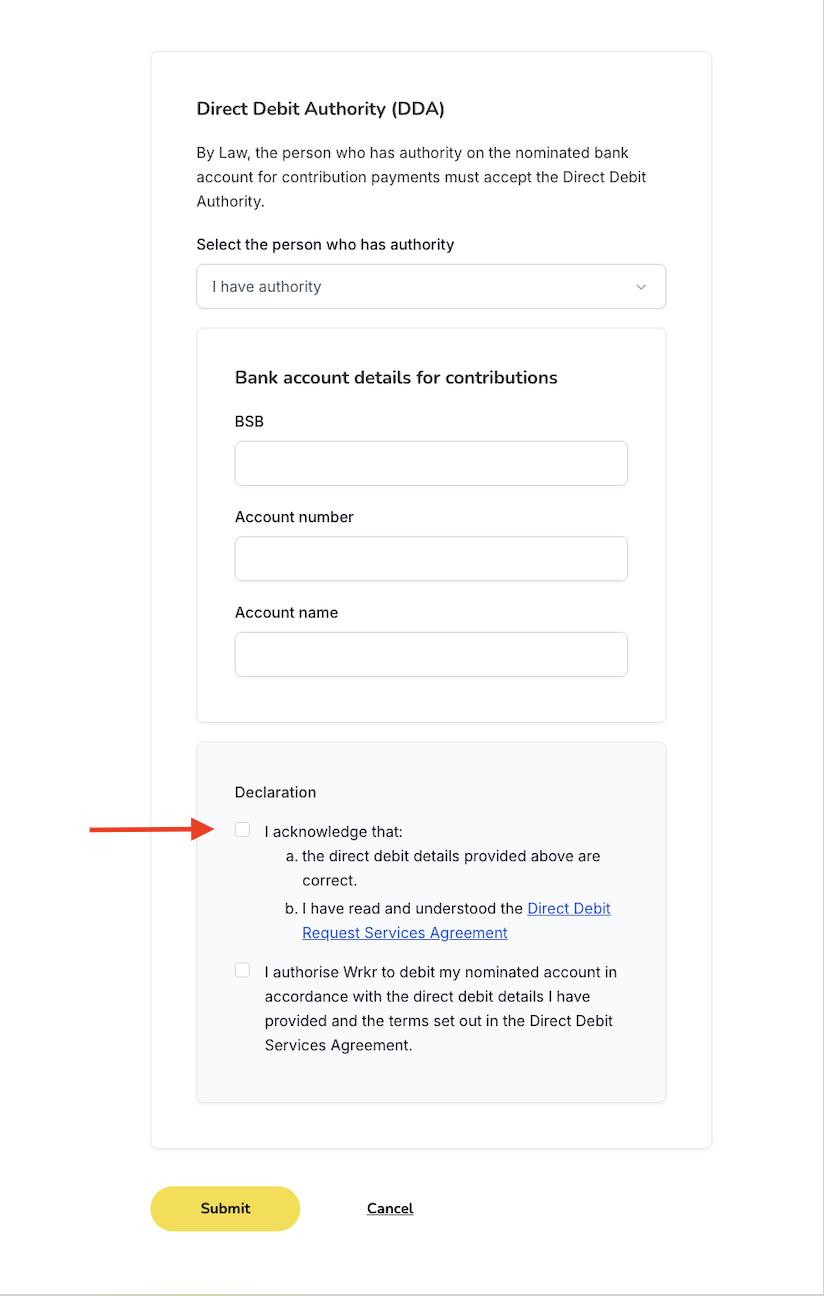Viewport: 824px width, 1296px height.
Task: Click into the Account number field
Action: tap(431, 559)
